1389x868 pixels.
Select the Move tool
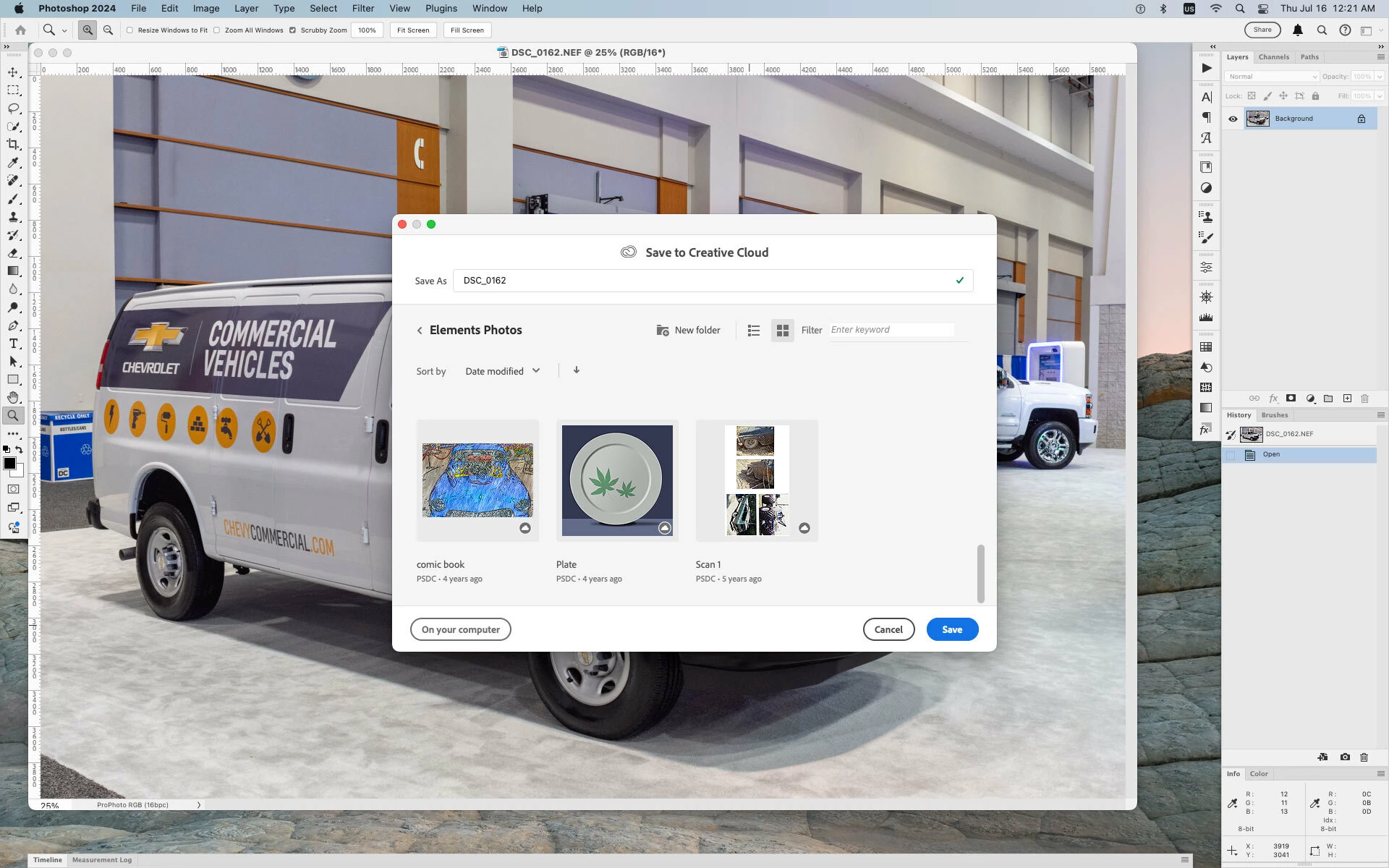click(x=13, y=72)
